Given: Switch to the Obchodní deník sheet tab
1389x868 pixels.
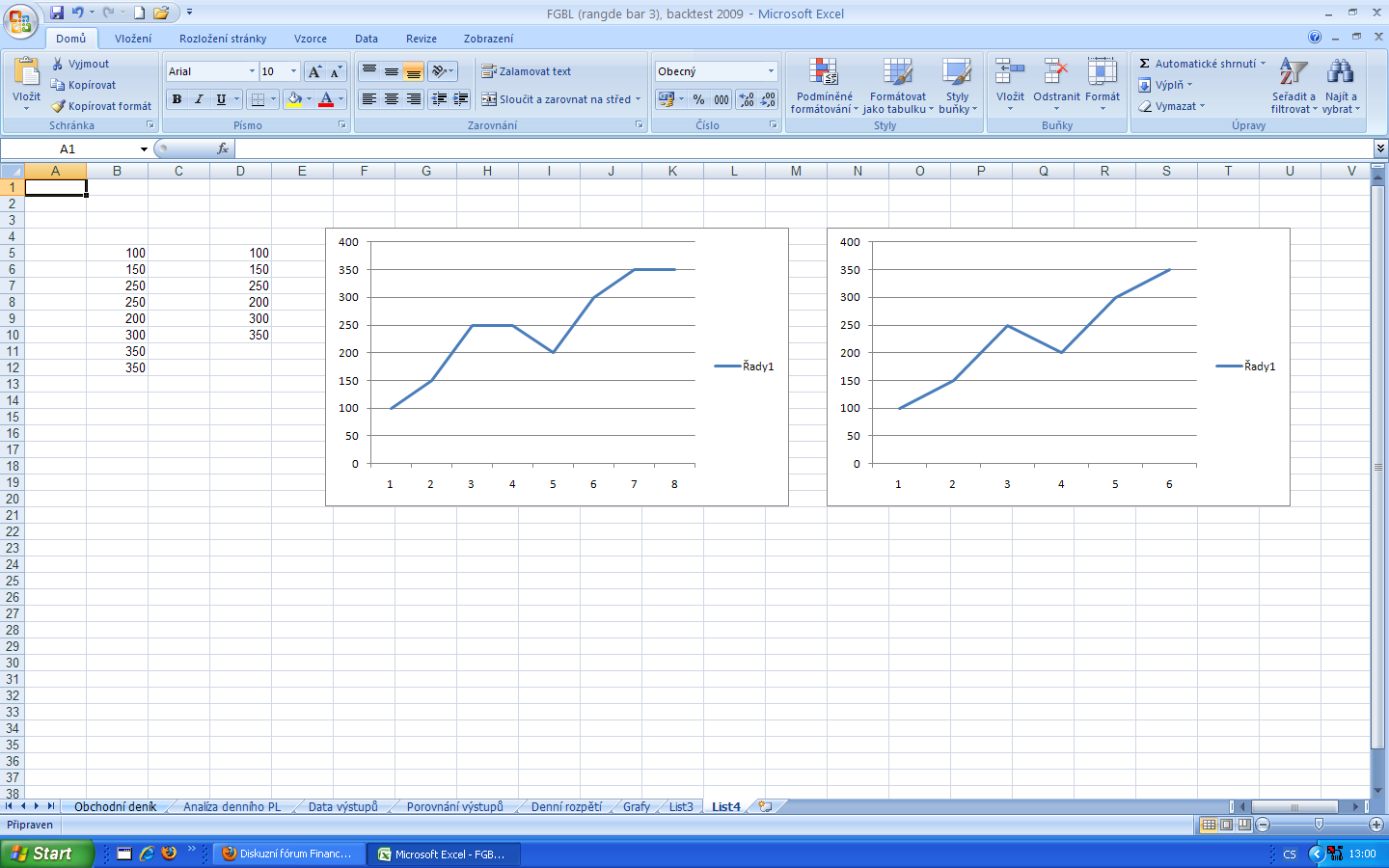Looking at the screenshot, I should pyautogui.click(x=115, y=806).
